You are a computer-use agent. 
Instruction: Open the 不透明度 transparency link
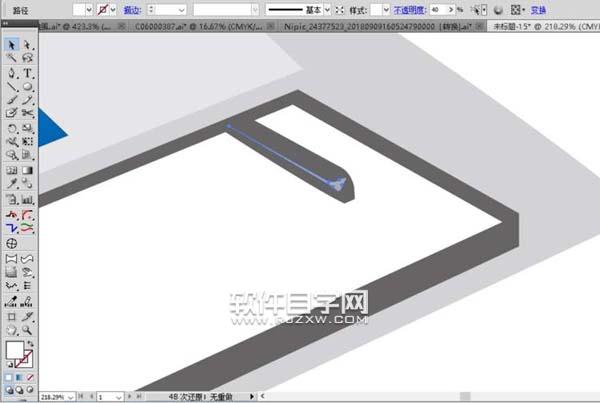410,10
